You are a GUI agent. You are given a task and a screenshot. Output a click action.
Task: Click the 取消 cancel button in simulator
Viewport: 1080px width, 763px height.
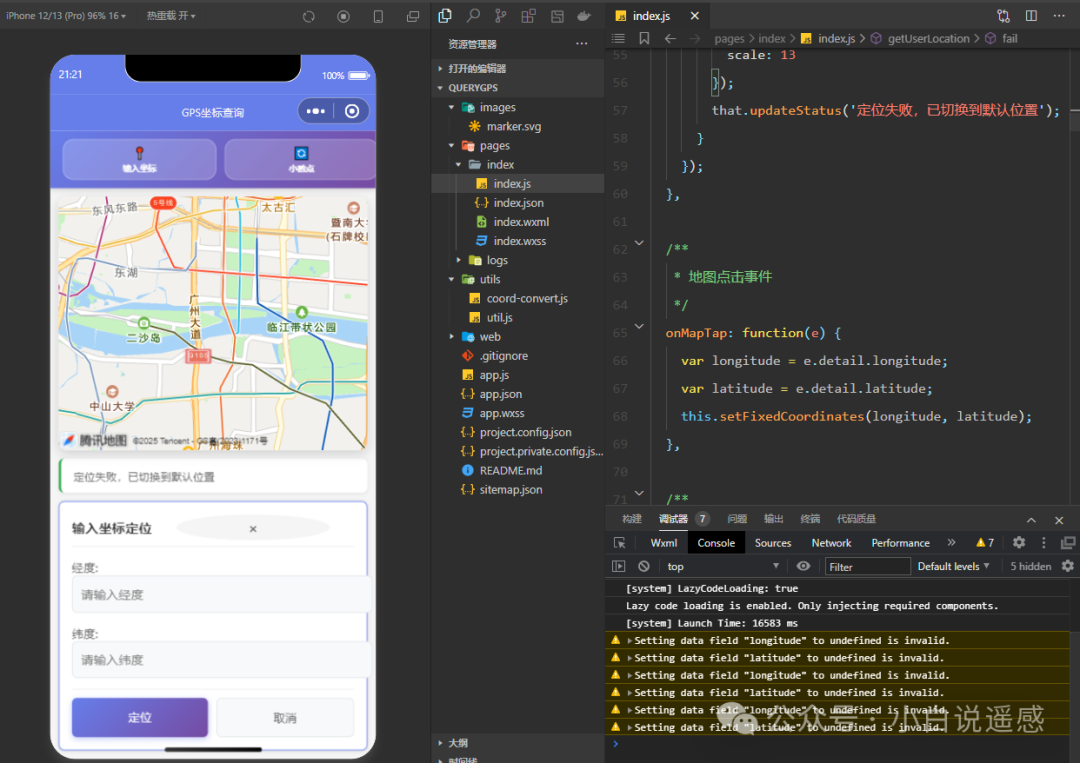(x=285, y=718)
